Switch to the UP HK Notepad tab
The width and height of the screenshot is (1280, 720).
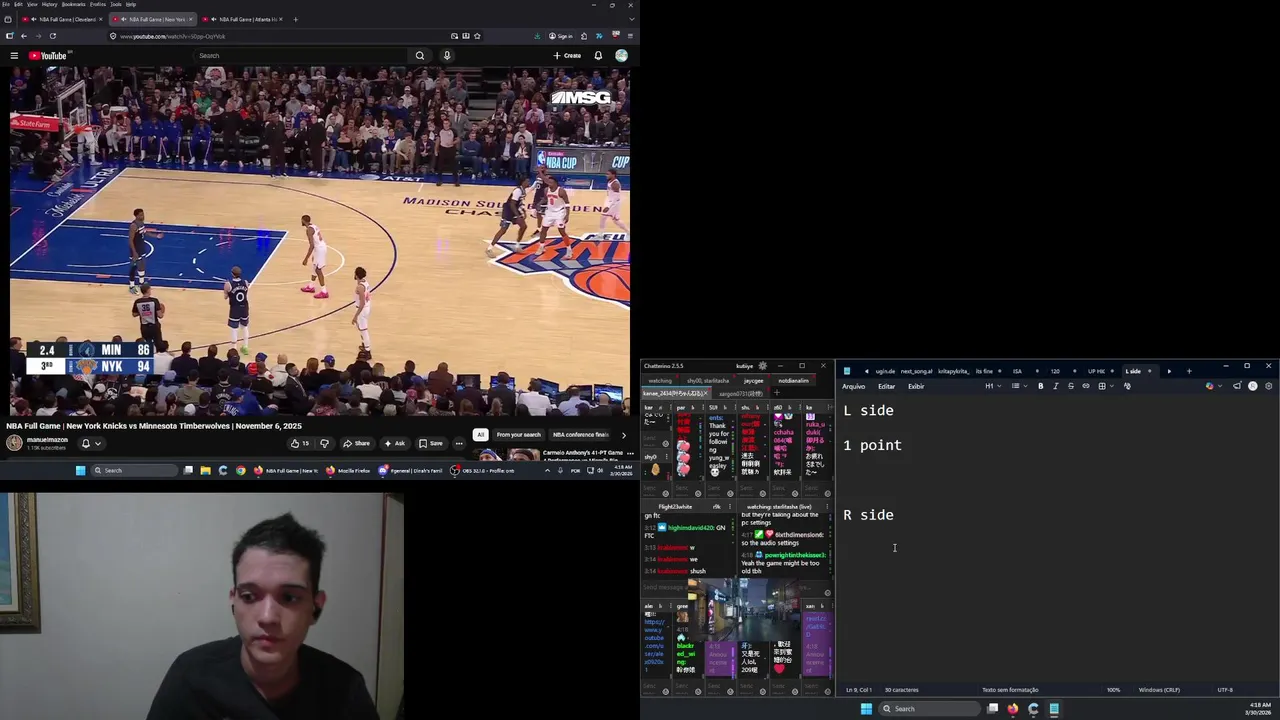pos(1096,371)
